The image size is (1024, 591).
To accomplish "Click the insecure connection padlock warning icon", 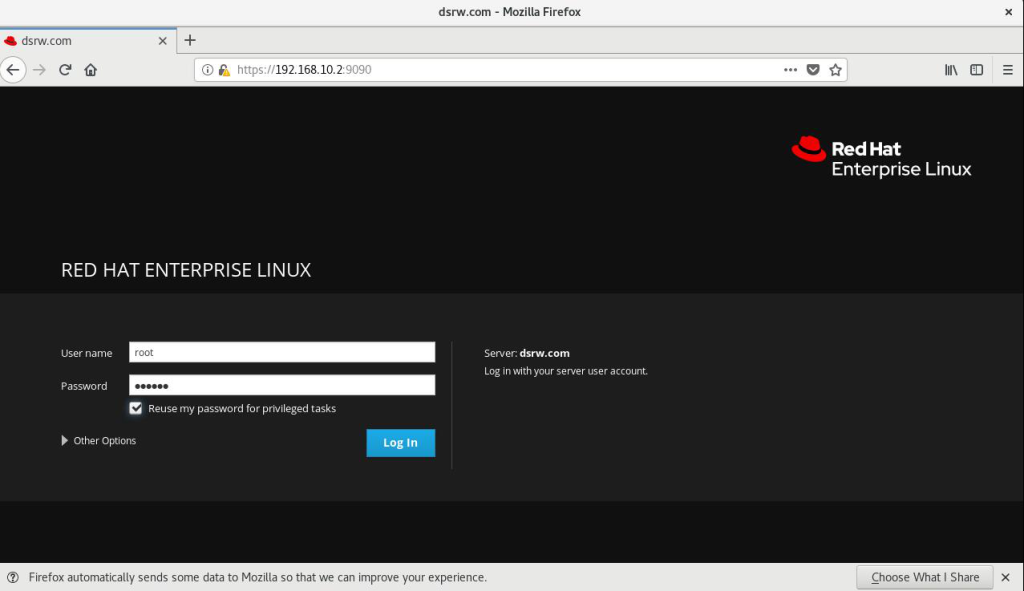I will [x=224, y=70].
